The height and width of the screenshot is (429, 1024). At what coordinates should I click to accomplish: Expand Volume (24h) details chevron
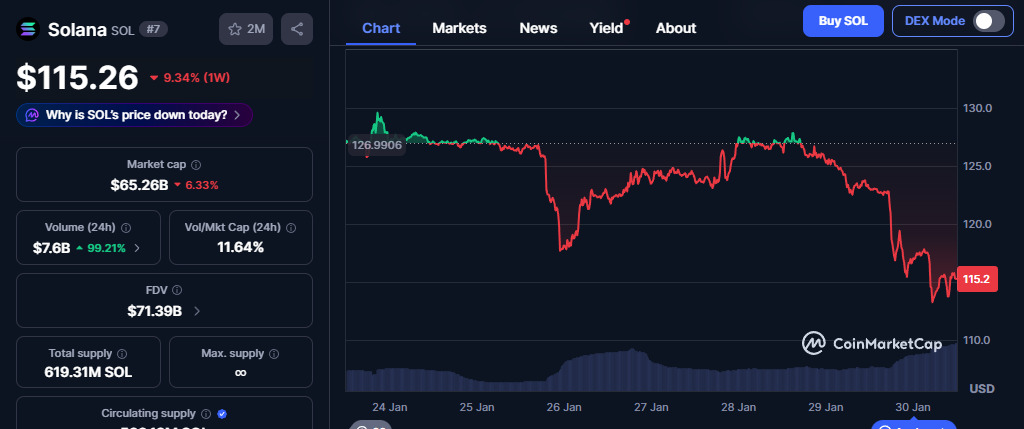pos(137,247)
